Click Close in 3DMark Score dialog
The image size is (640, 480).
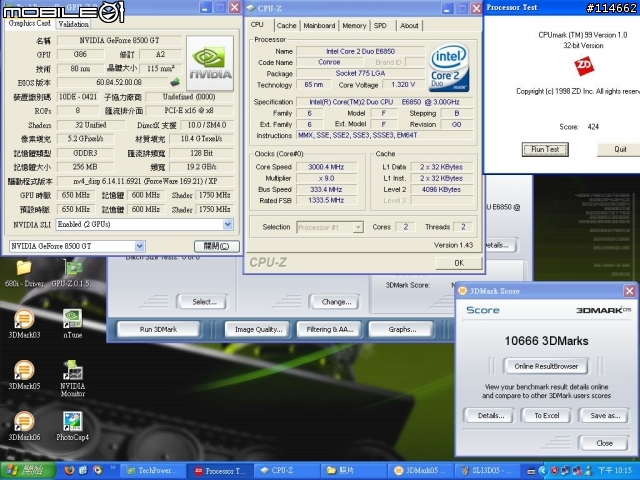coord(604,443)
